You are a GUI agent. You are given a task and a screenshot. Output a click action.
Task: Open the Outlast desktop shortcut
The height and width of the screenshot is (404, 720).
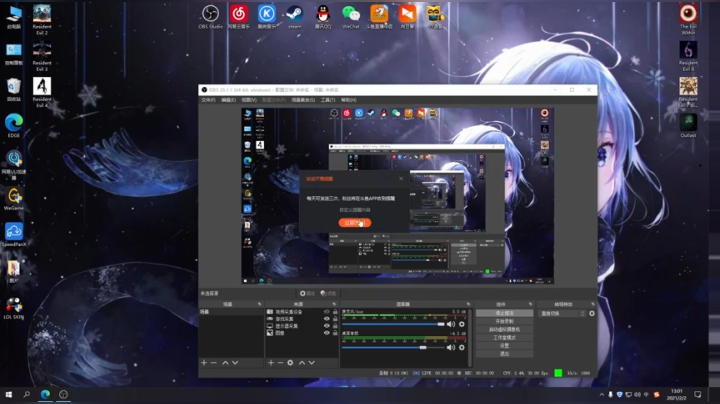click(x=688, y=125)
